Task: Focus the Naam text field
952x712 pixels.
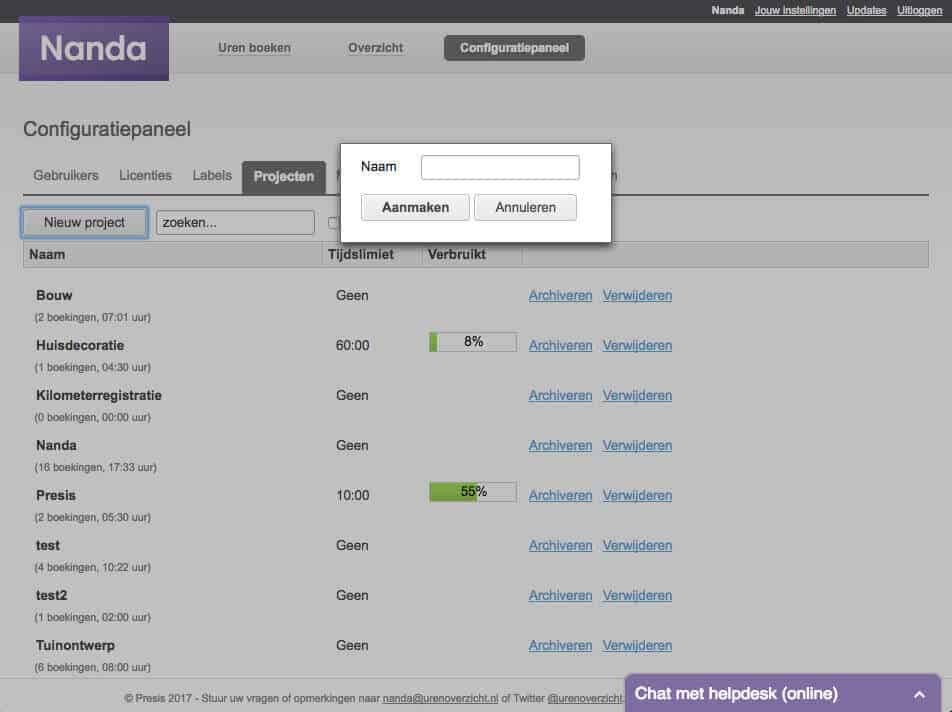Action: tap(500, 167)
